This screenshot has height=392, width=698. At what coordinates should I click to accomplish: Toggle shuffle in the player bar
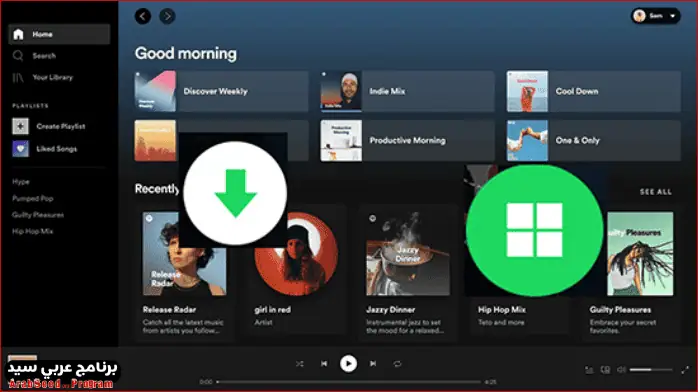[x=300, y=364]
